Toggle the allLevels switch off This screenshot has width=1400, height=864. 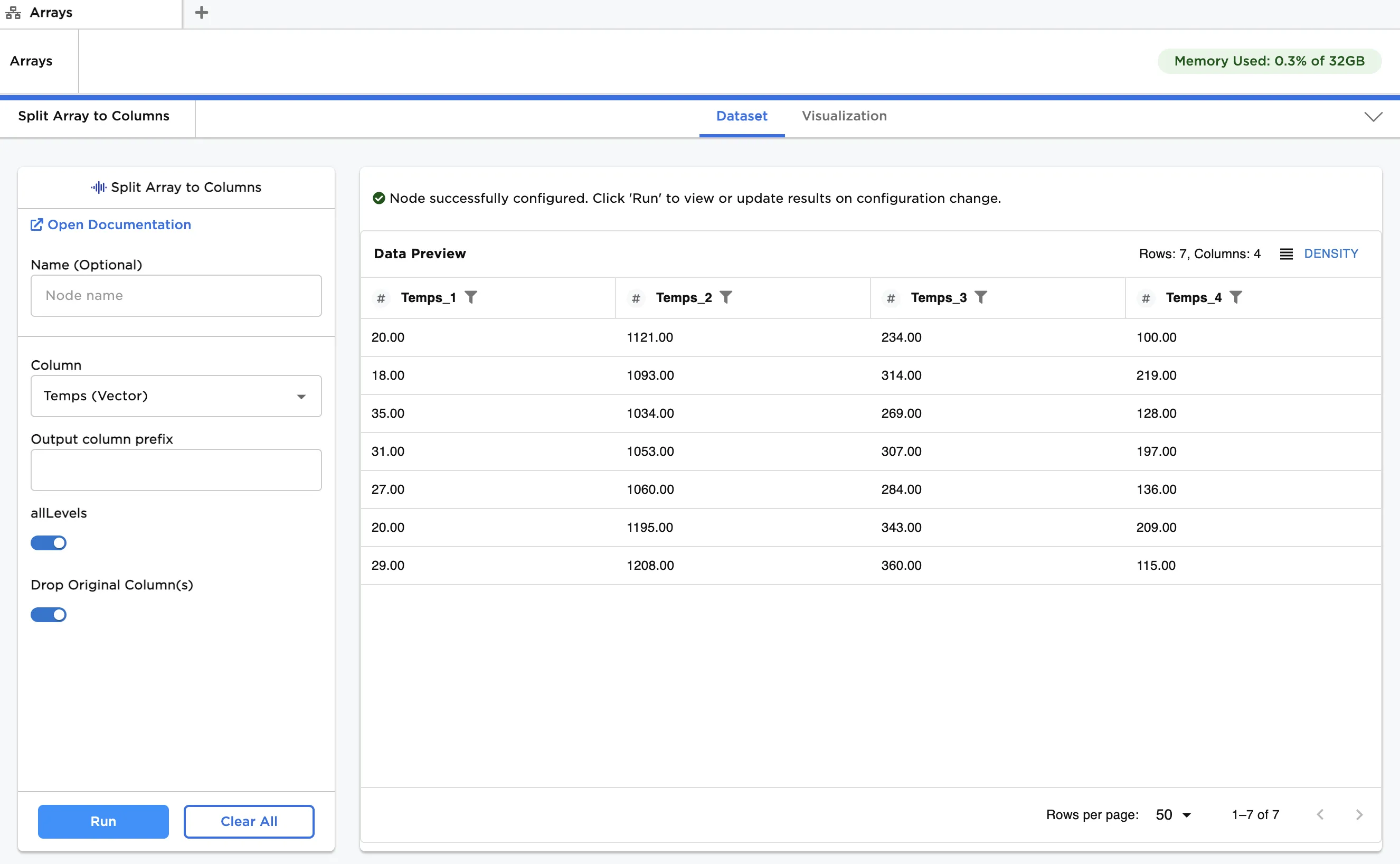click(x=49, y=543)
